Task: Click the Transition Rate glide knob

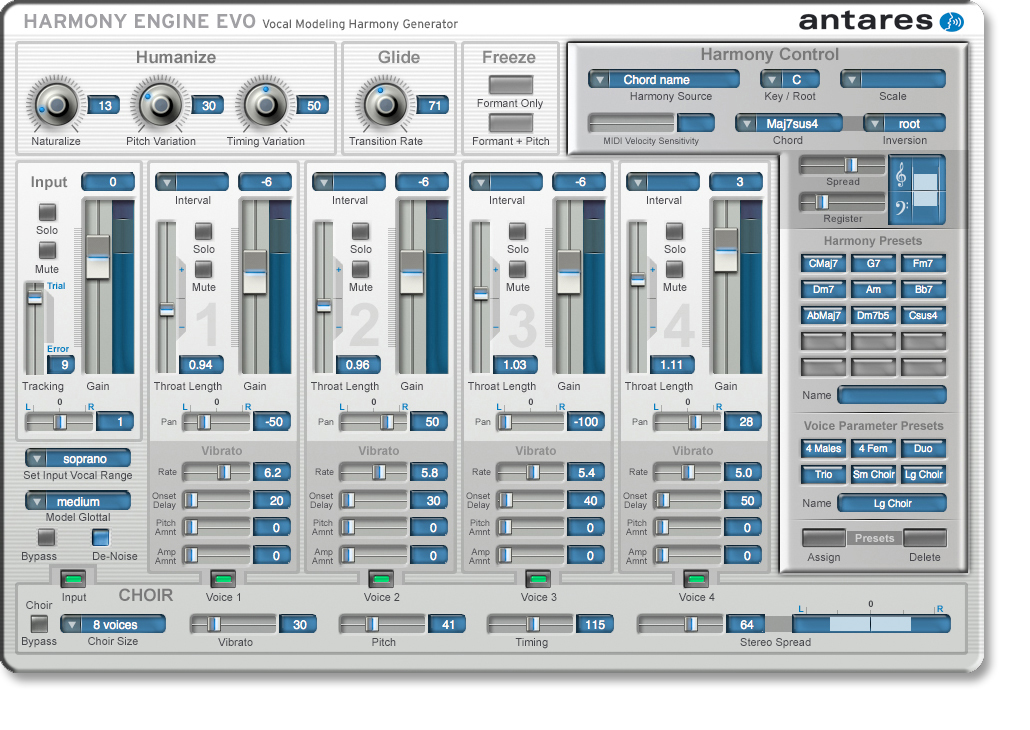Action: (x=386, y=105)
